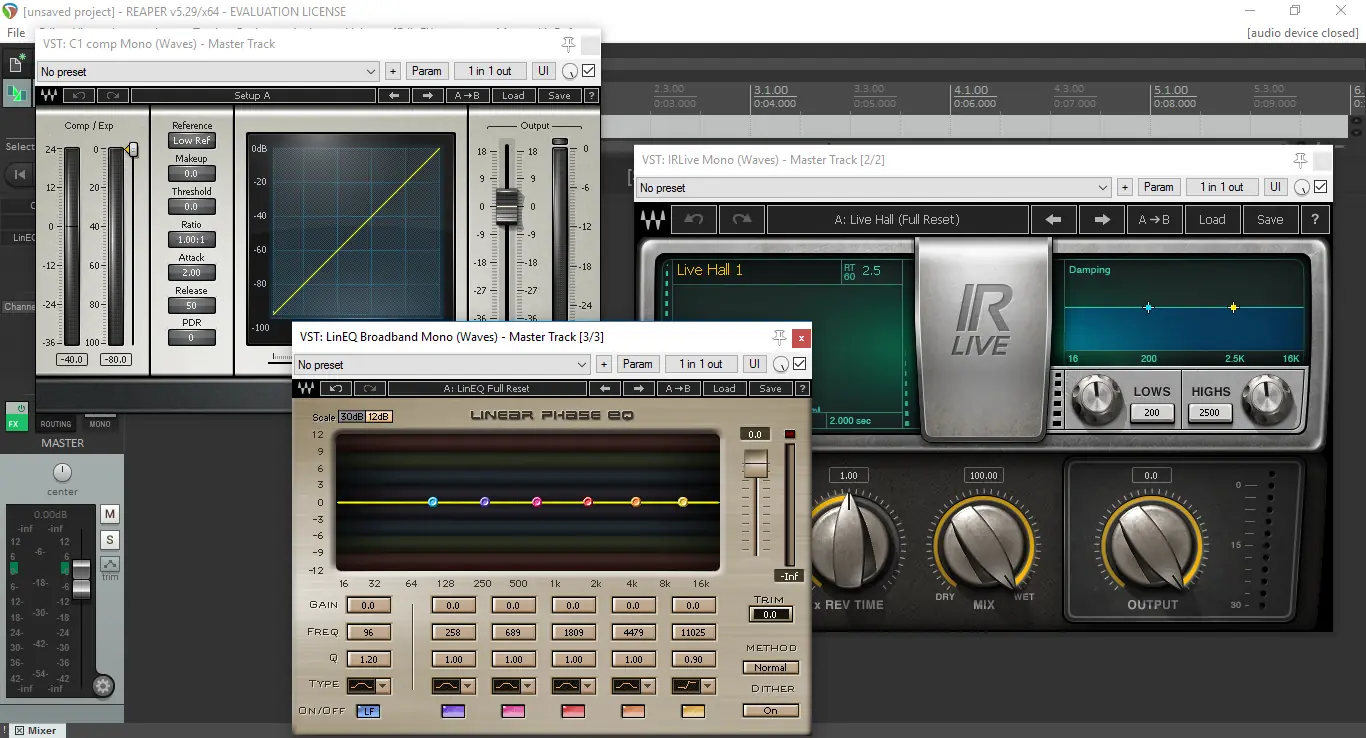Open the Live Hall (Full Reset) preset menu

tap(897, 220)
